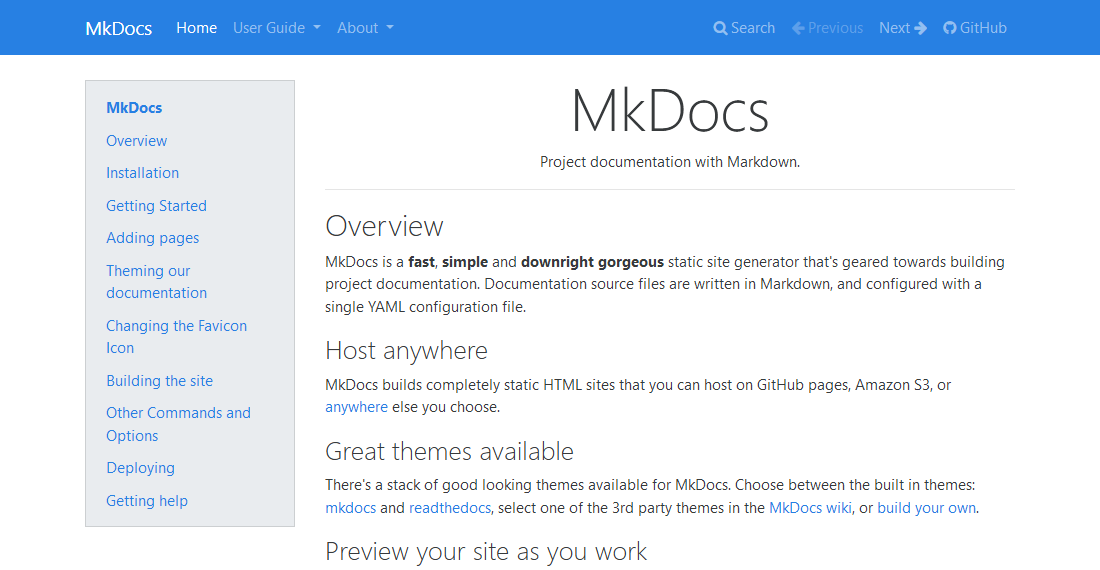Select MkDocs heading in sidebar

(x=134, y=108)
